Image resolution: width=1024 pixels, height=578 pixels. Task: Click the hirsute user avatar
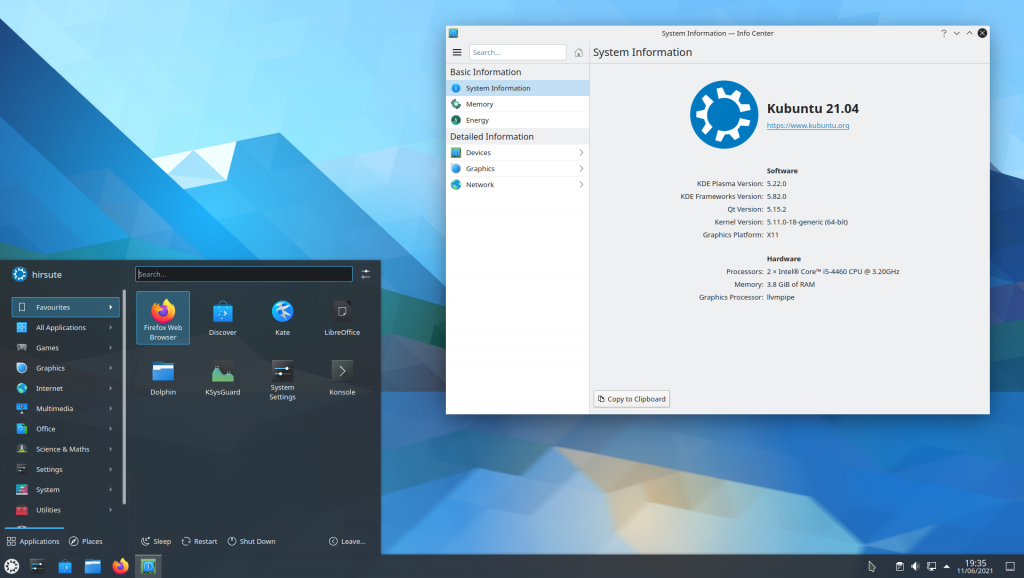click(20, 274)
